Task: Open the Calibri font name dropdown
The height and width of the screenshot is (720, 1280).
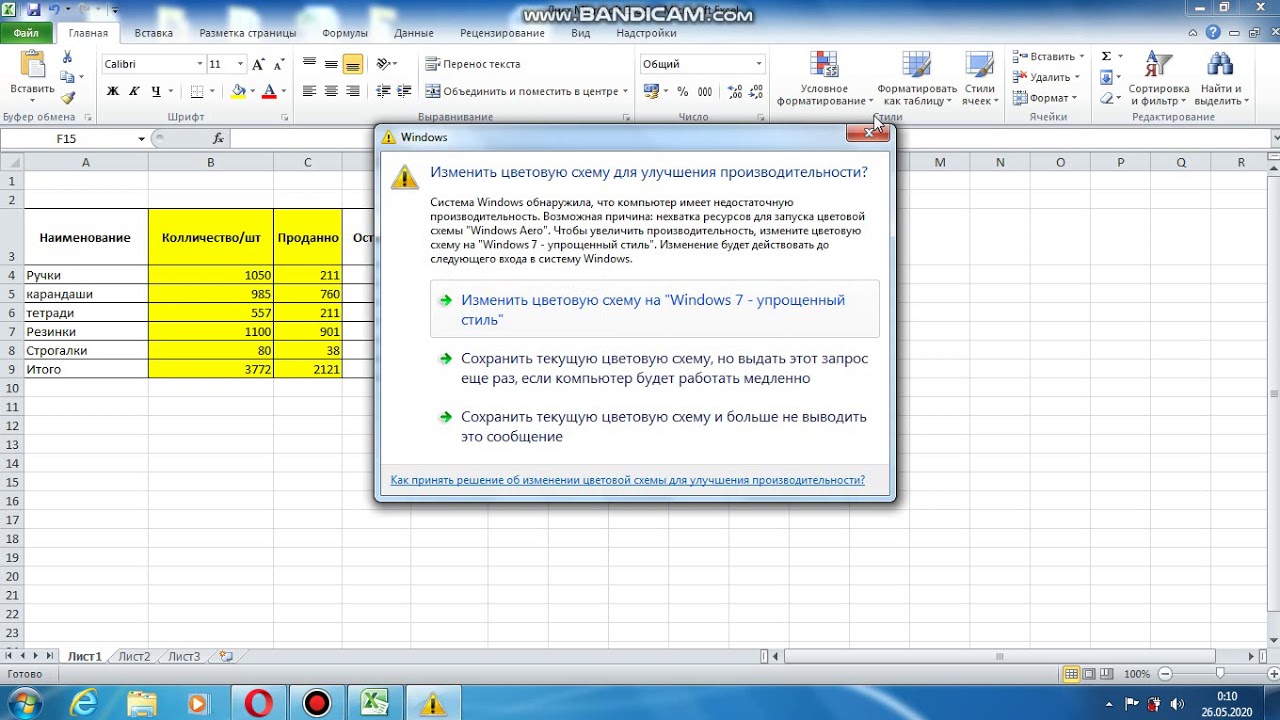Action: pyautogui.click(x=199, y=64)
